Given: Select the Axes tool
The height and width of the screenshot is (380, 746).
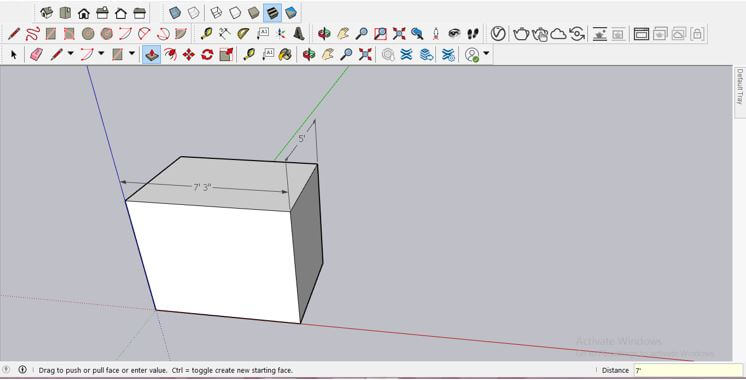Looking at the screenshot, I should (x=281, y=34).
